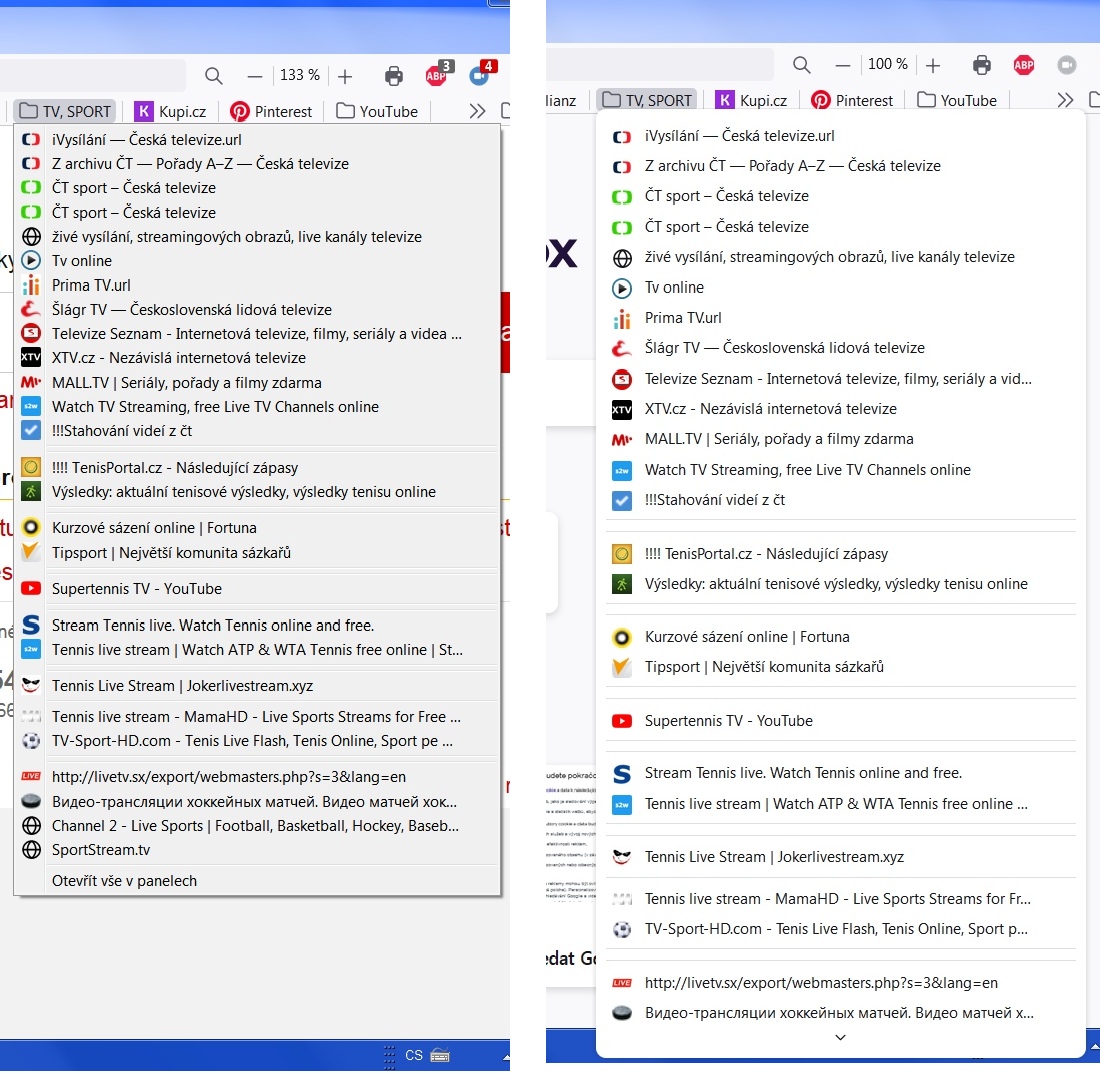
Task: Open TV, SPORT bookmark folder in left window
Action: 65,111
